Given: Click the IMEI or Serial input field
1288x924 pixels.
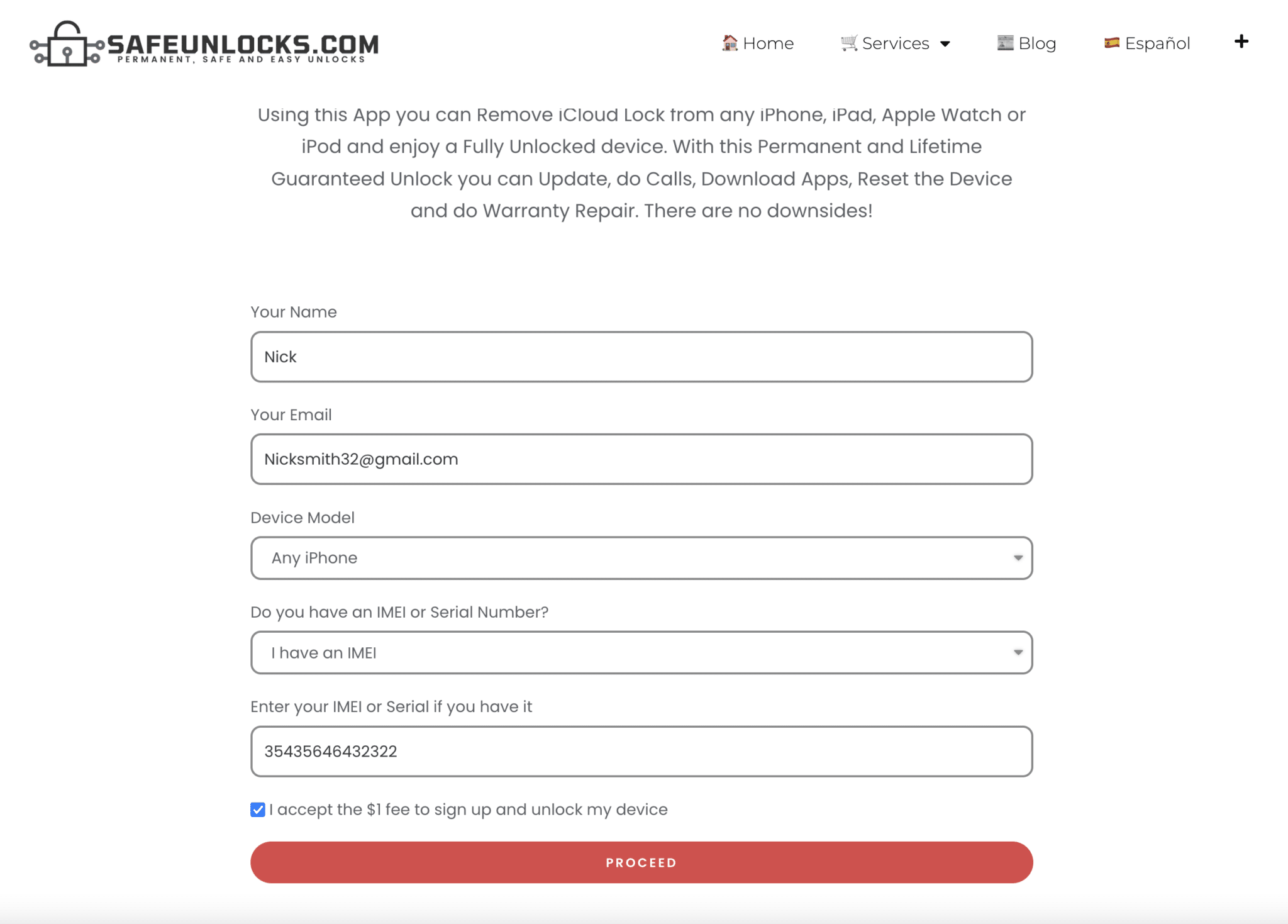Looking at the screenshot, I should click(641, 752).
